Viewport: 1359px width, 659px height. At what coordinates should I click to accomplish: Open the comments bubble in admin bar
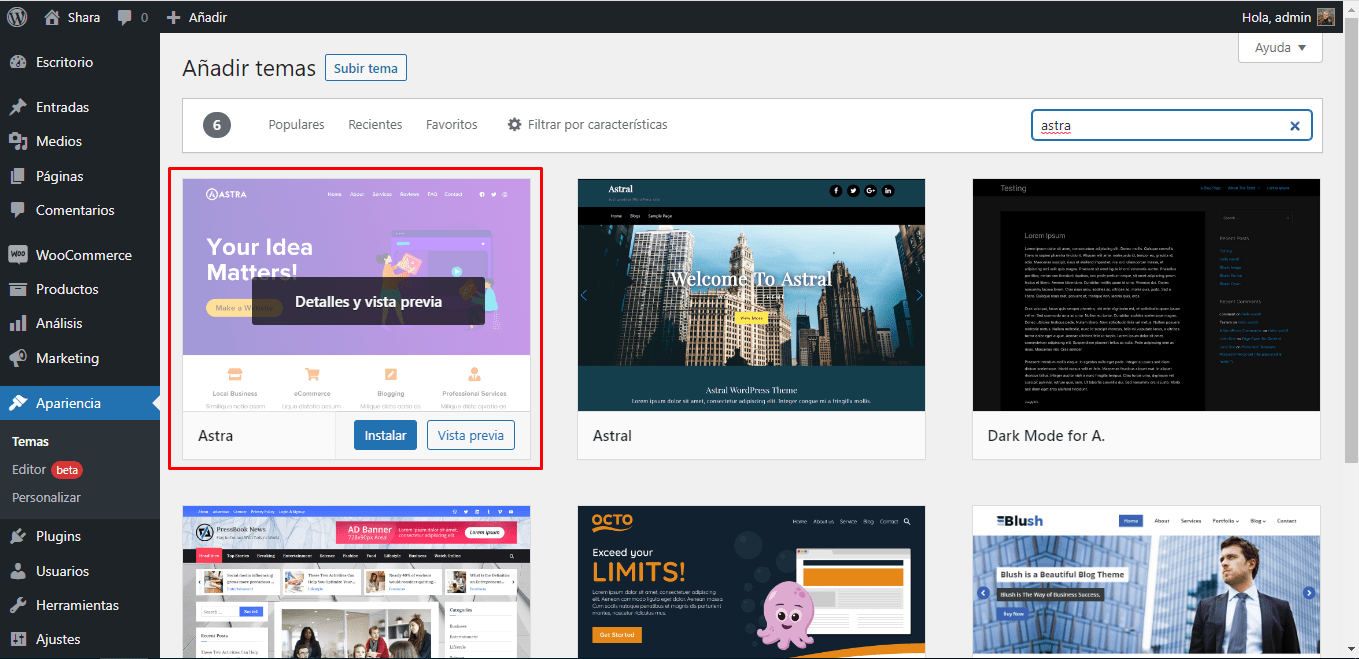click(x=125, y=18)
